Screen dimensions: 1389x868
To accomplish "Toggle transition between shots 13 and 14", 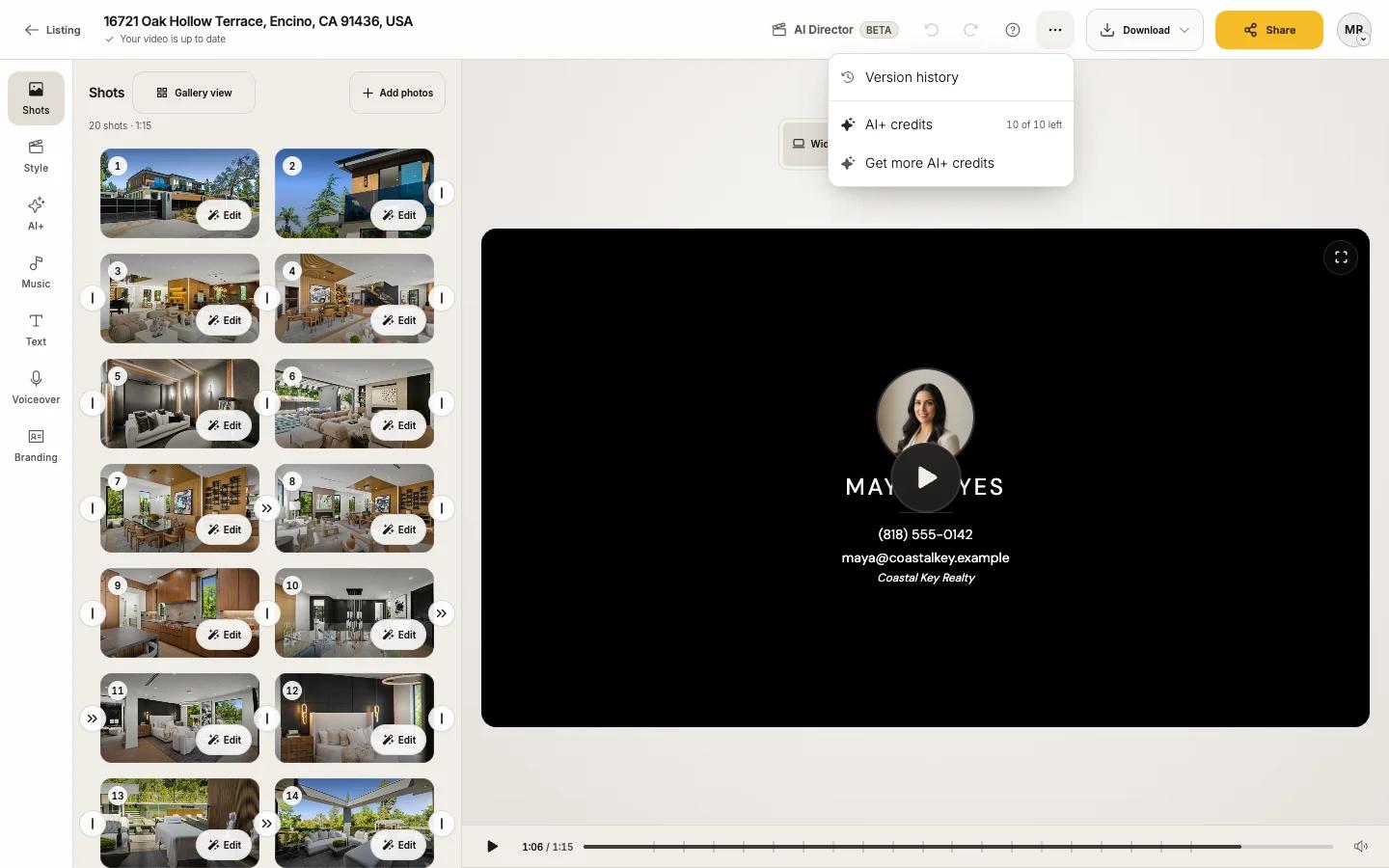I will 267,824.
